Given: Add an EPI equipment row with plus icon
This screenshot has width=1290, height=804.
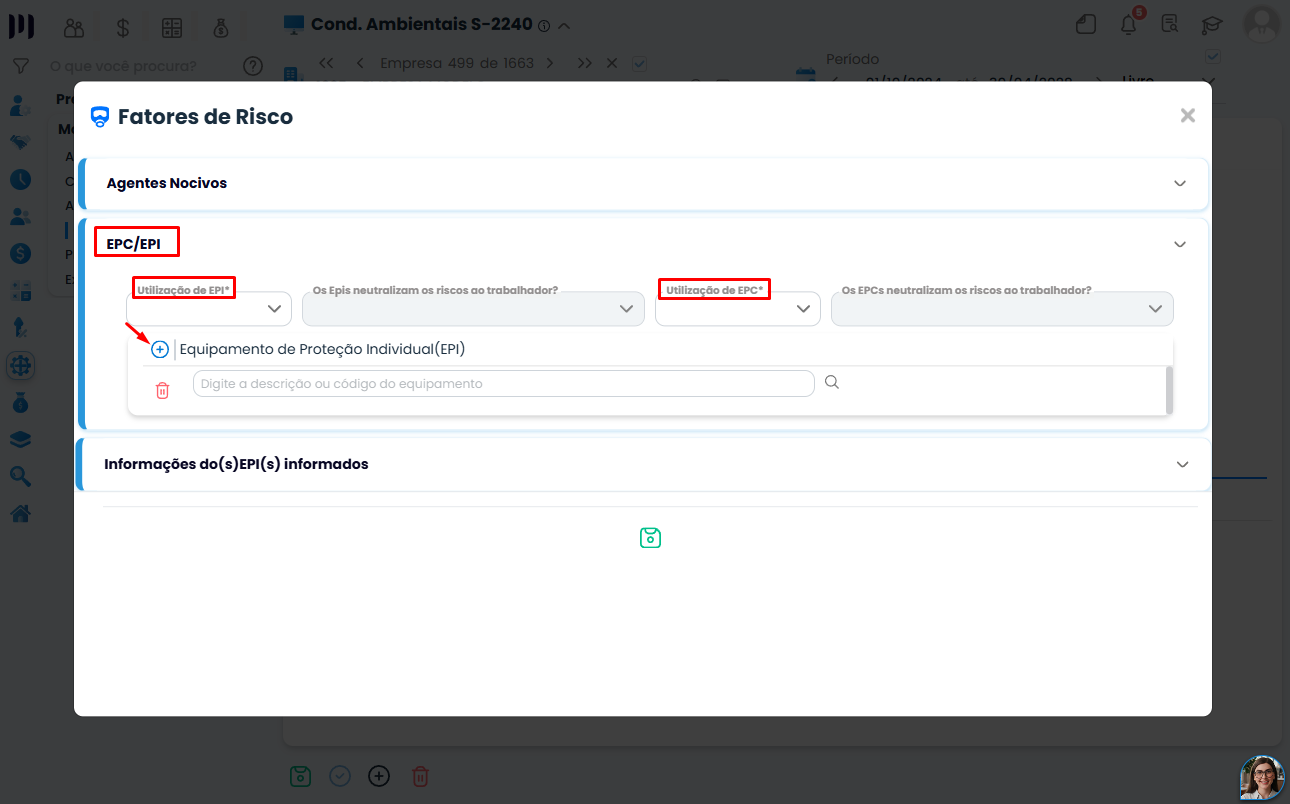Looking at the screenshot, I should tap(160, 349).
